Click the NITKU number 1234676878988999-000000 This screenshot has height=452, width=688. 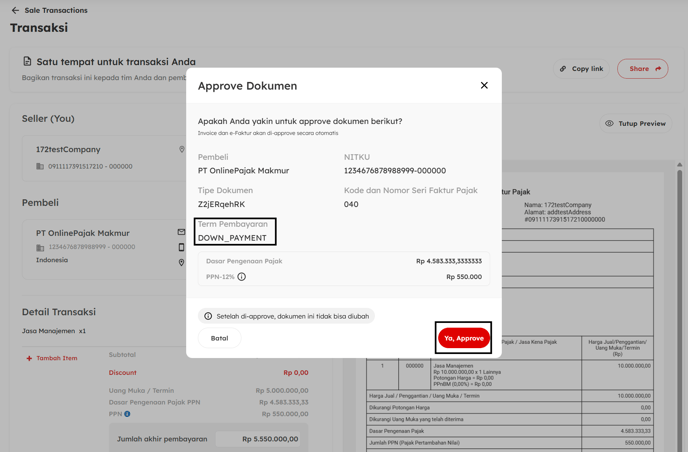395,171
